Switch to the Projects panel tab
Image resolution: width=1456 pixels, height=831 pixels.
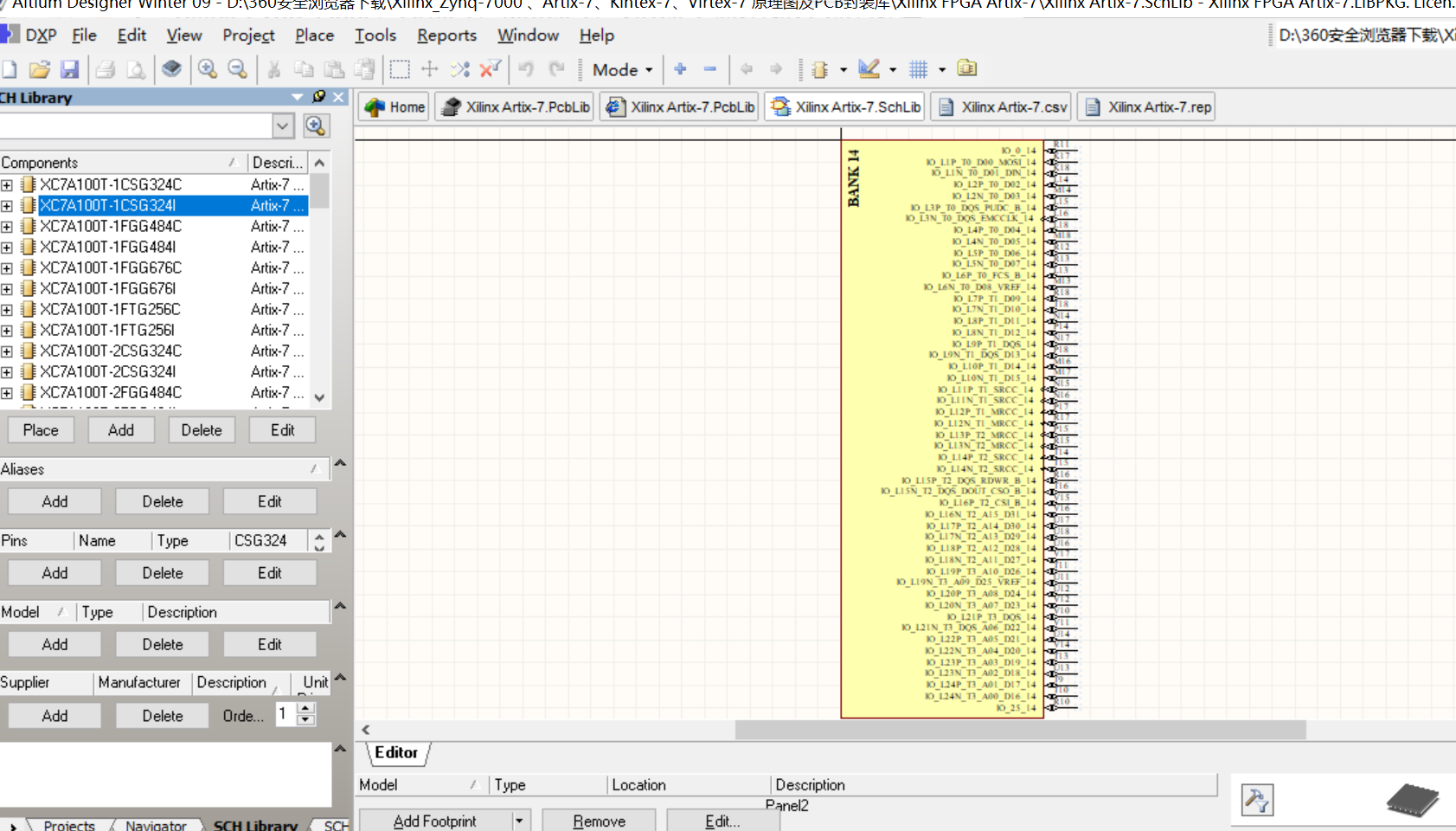pos(69,824)
